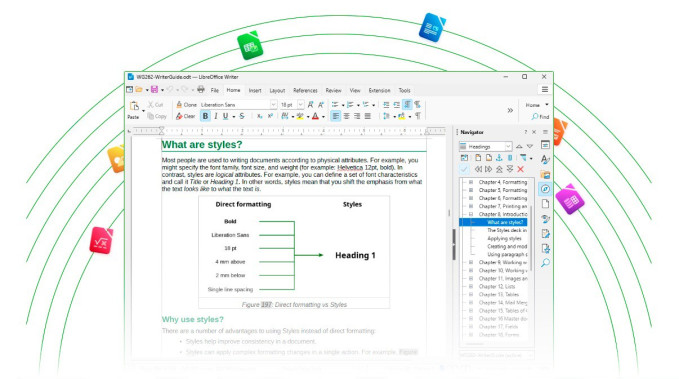This screenshot has height=379, width=679.
Task: Click the Open folder icon
Action: (139, 90)
